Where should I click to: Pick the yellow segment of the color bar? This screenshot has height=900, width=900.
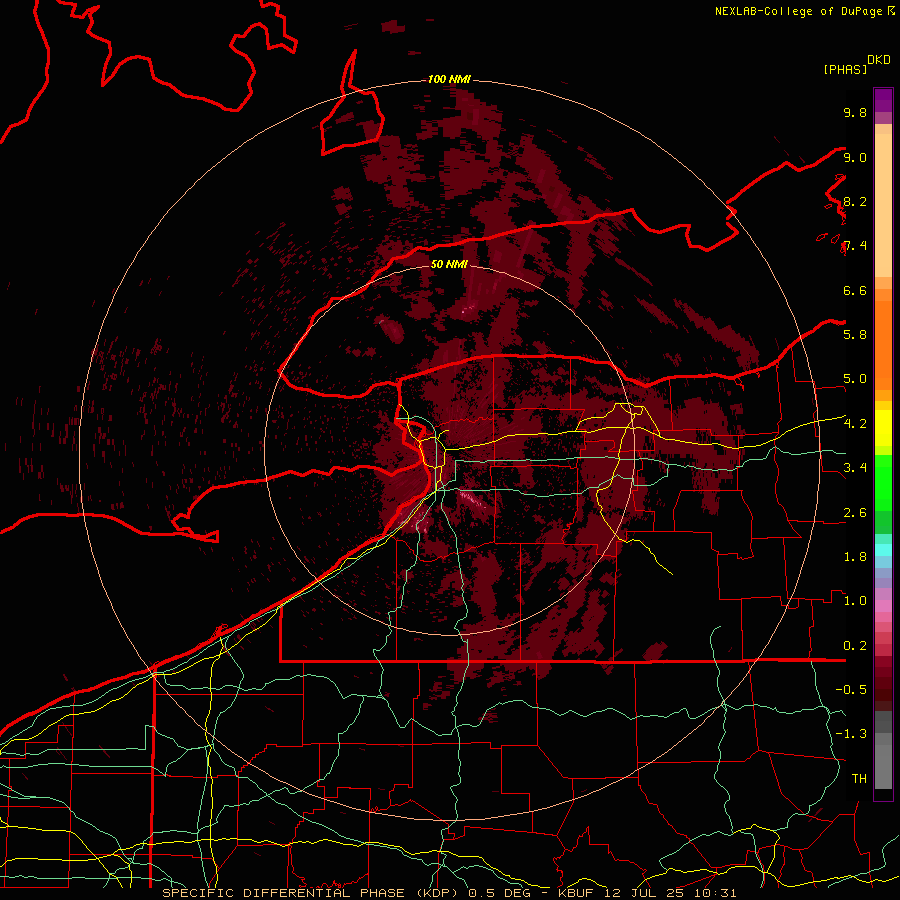tap(883, 428)
